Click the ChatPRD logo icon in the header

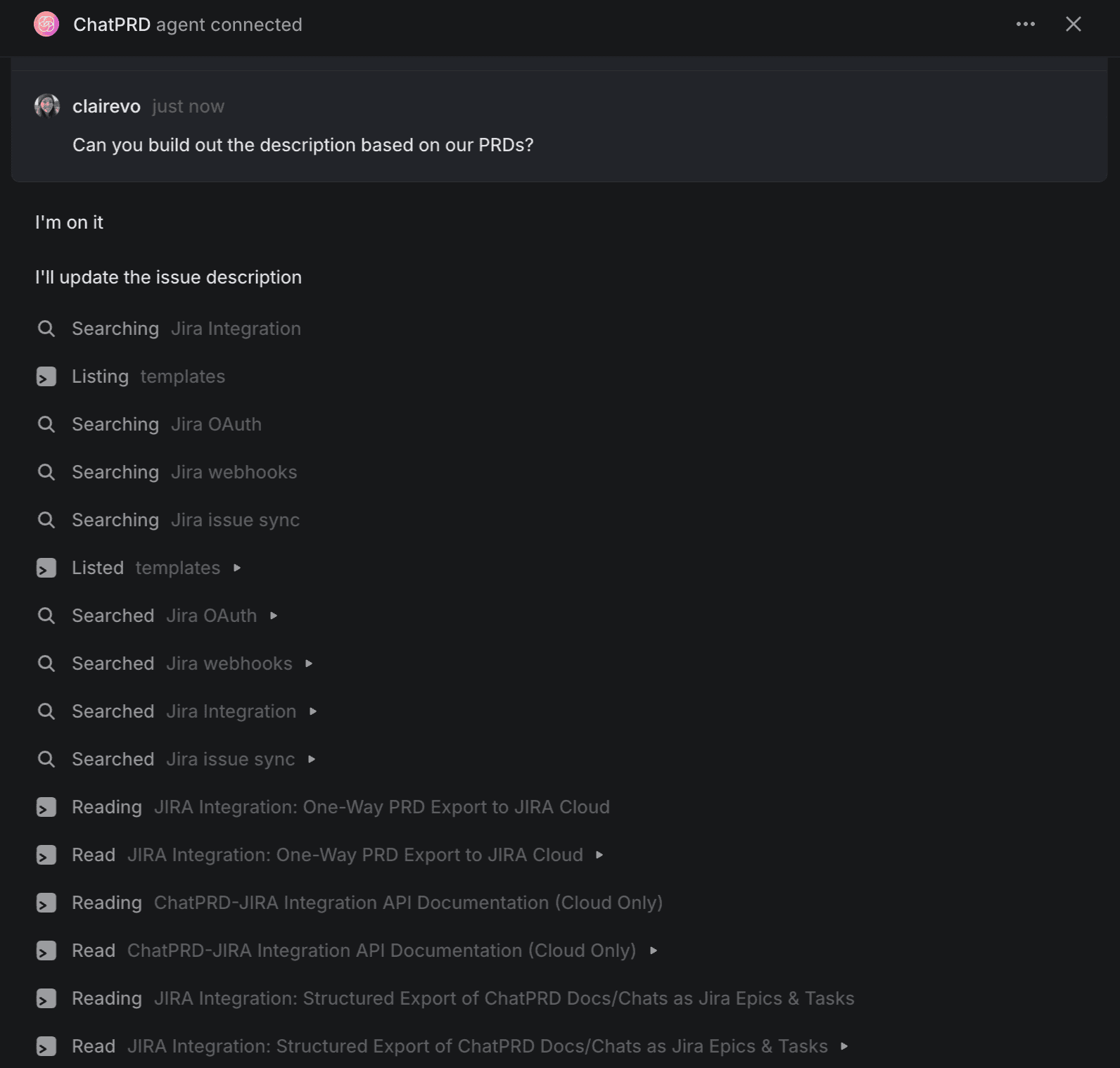(x=46, y=24)
